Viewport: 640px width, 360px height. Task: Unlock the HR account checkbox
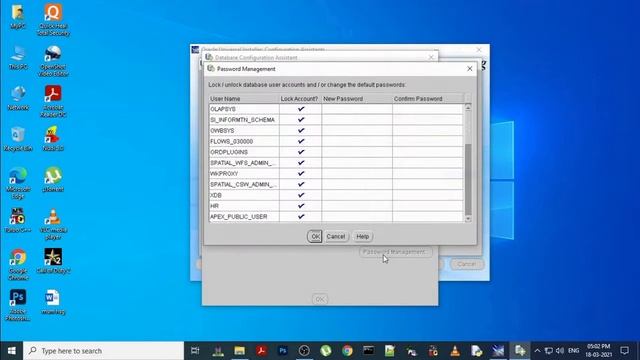click(x=301, y=206)
